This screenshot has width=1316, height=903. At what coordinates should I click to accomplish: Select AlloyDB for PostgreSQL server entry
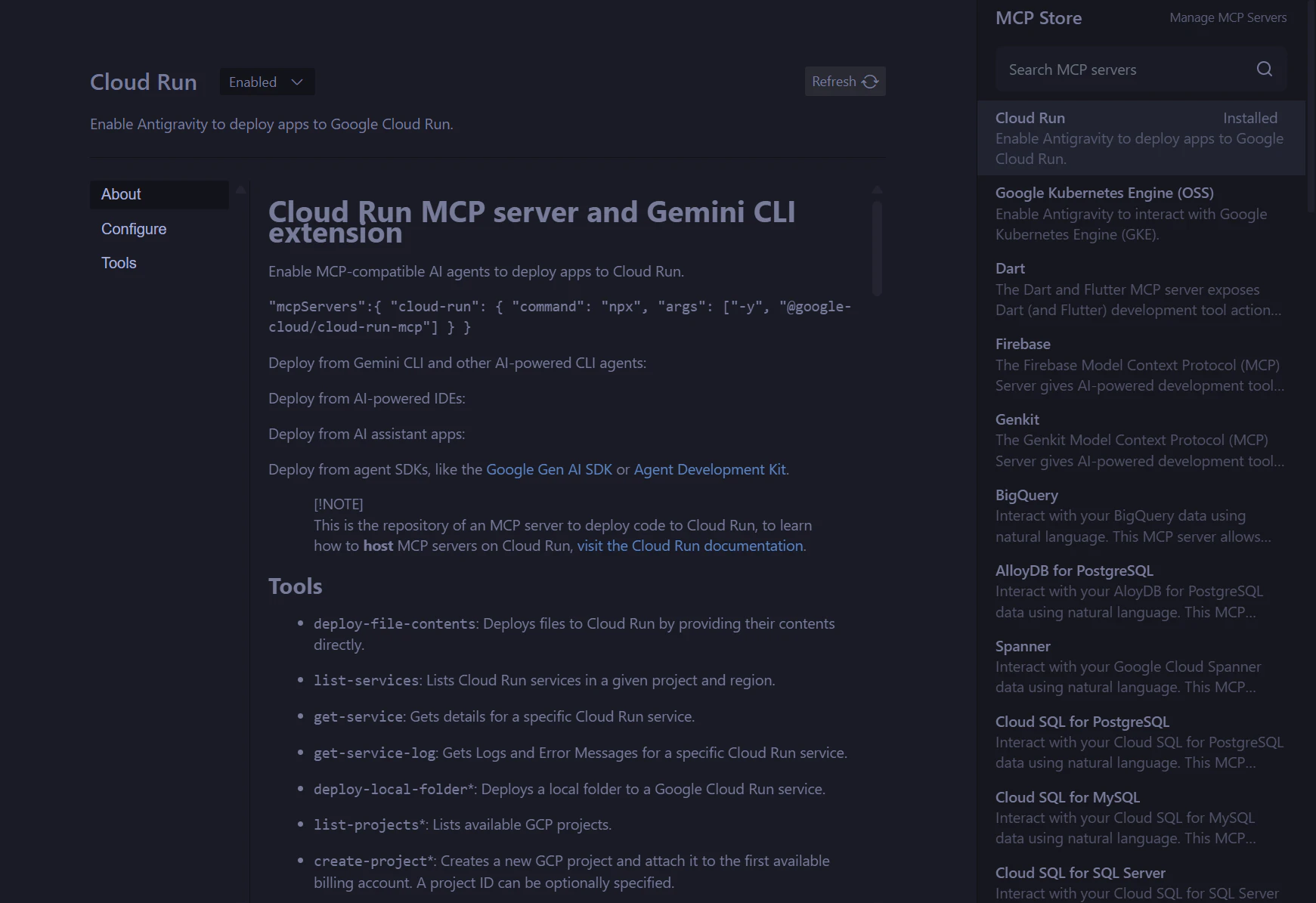coord(1141,592)
